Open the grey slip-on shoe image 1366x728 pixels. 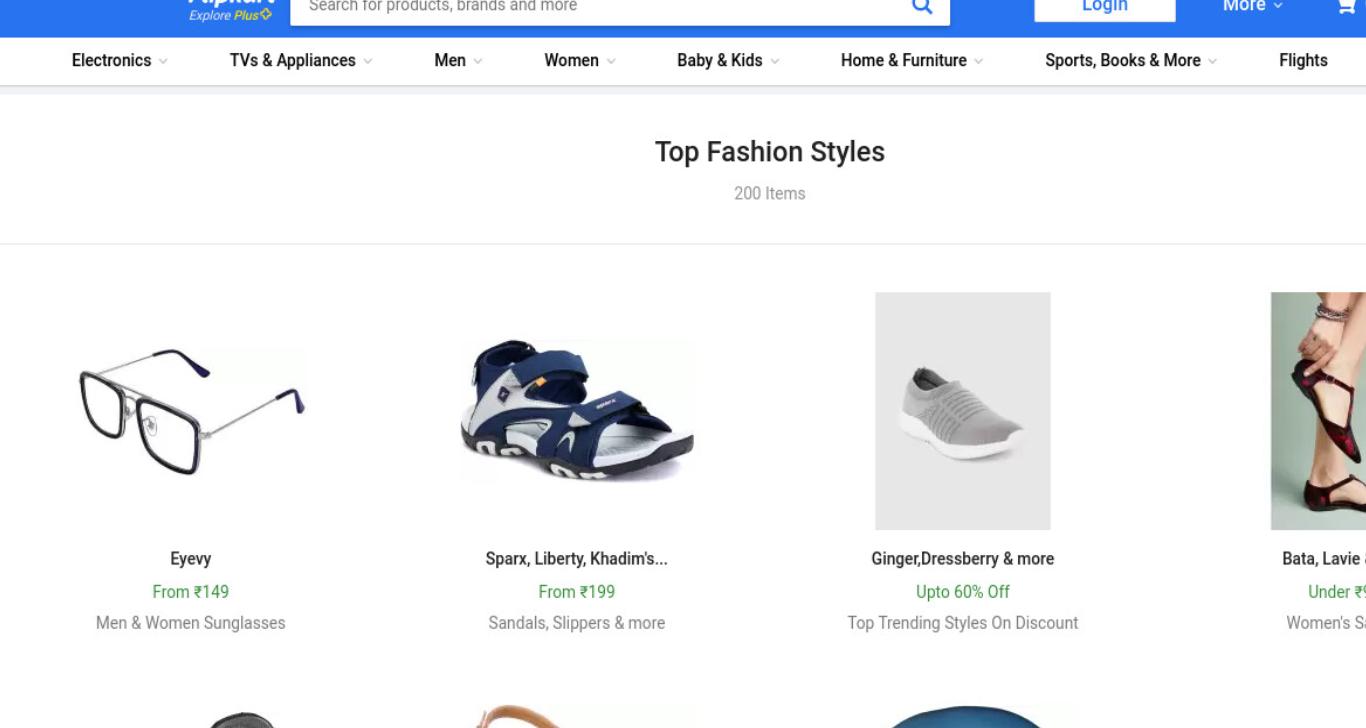[963, 411]
